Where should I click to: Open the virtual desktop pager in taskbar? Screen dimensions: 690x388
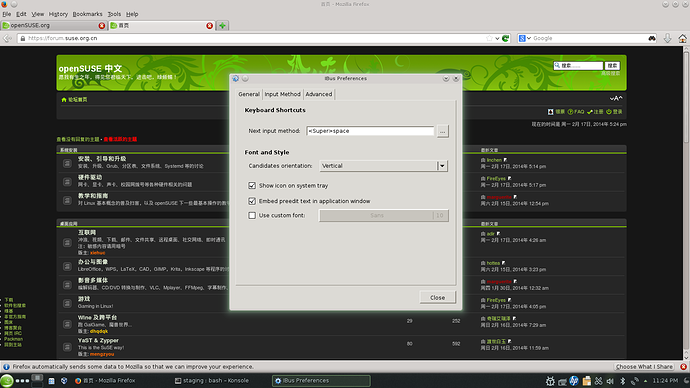click(37, 381)
